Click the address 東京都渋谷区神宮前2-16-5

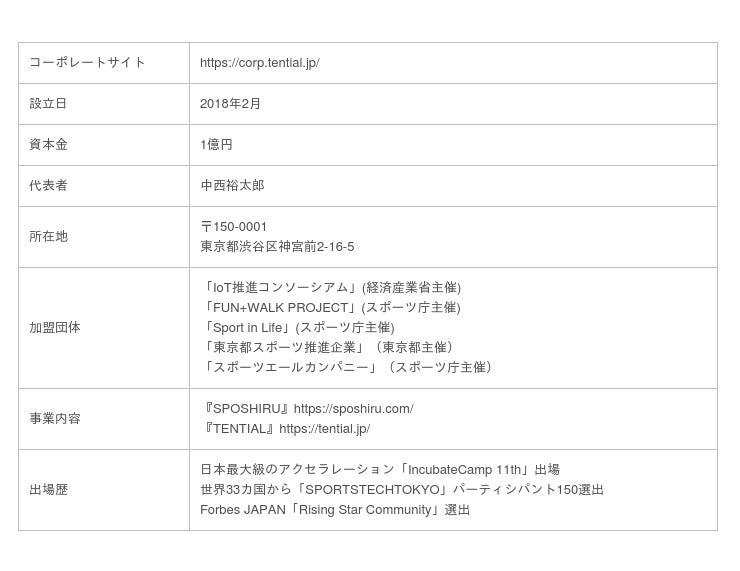277,247
